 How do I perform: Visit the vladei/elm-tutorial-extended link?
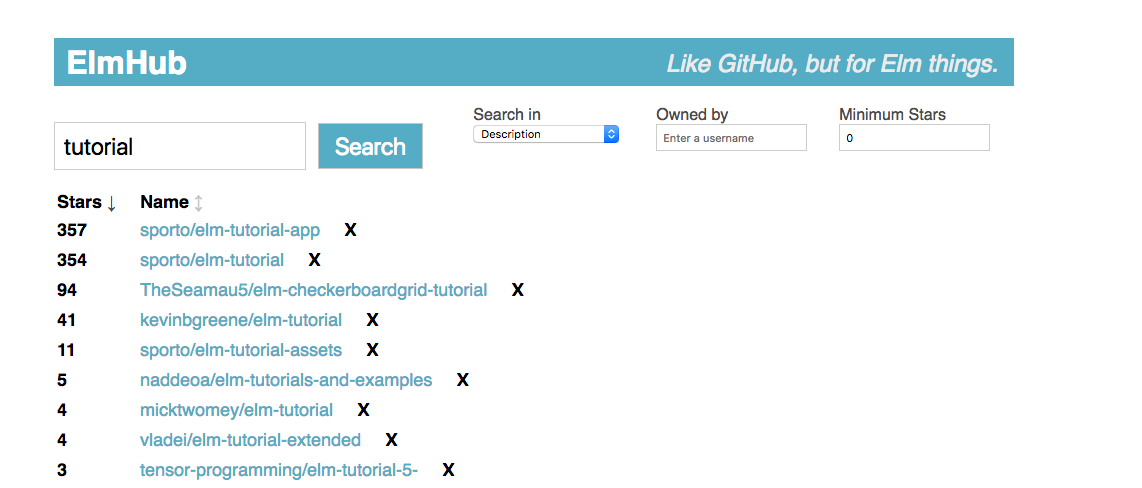[250, 440]
